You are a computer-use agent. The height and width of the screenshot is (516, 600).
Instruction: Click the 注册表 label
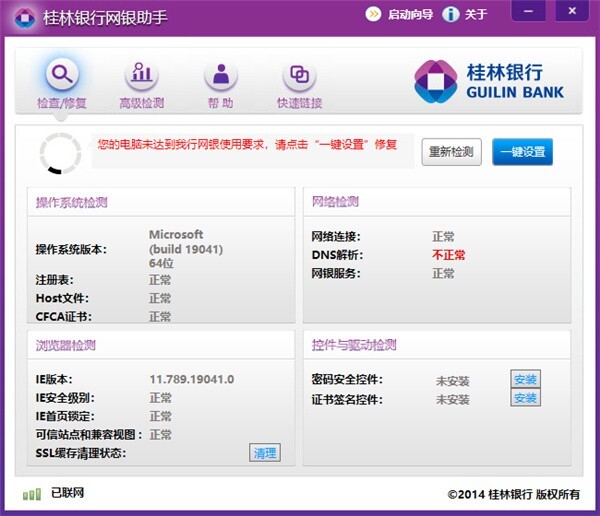(x=54, y=280)
